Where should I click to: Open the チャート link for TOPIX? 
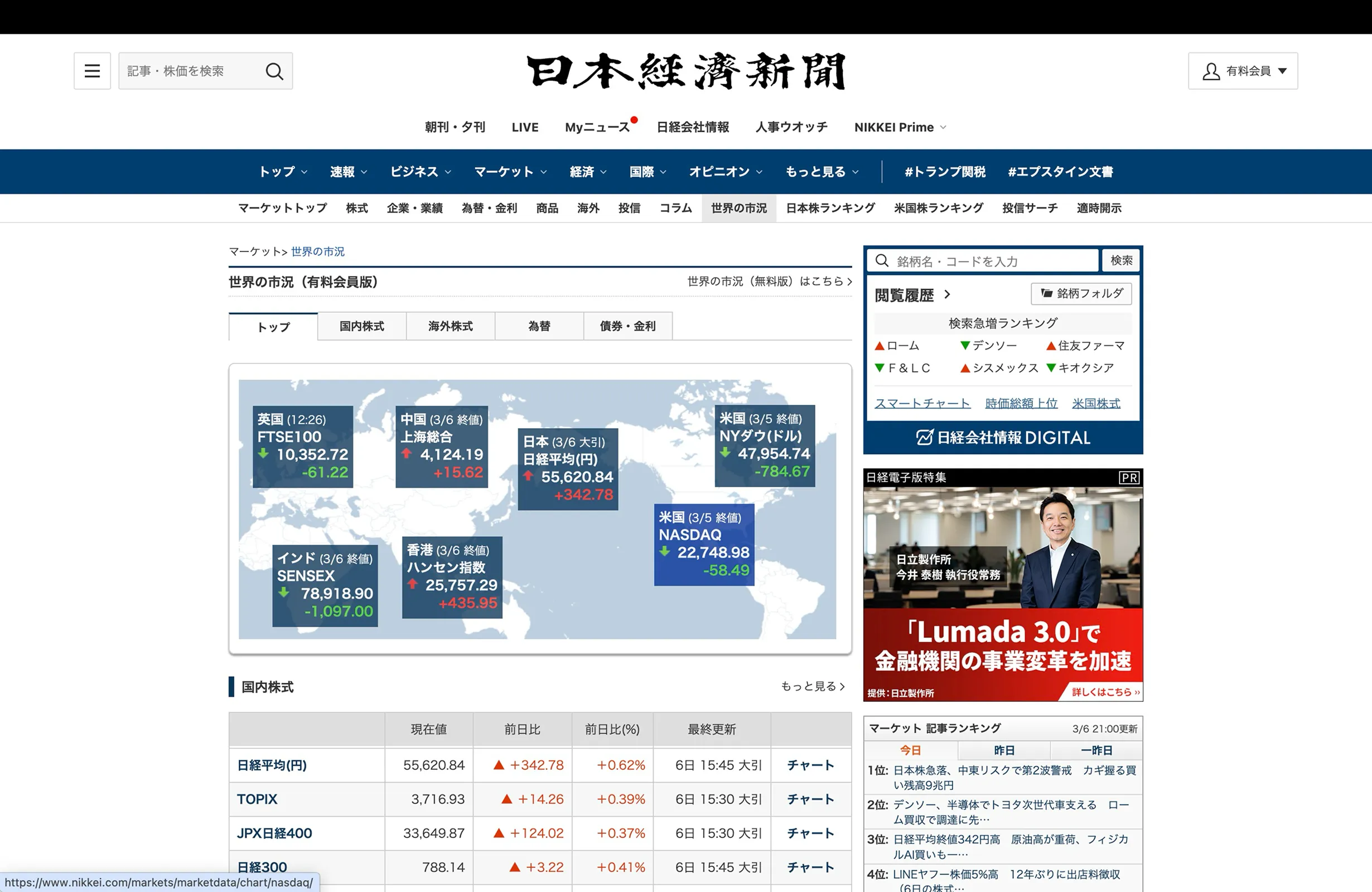[810, 799]
